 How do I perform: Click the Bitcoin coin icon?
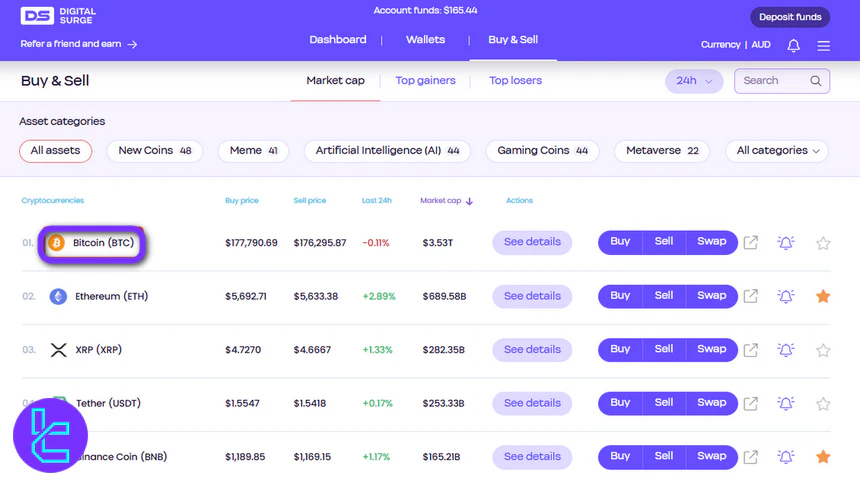click(56, 243)
